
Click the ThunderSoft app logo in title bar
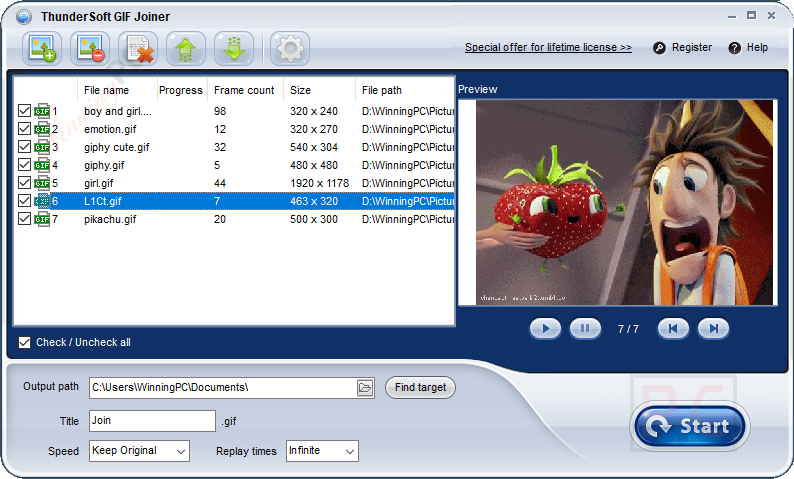tap(24, 17)
